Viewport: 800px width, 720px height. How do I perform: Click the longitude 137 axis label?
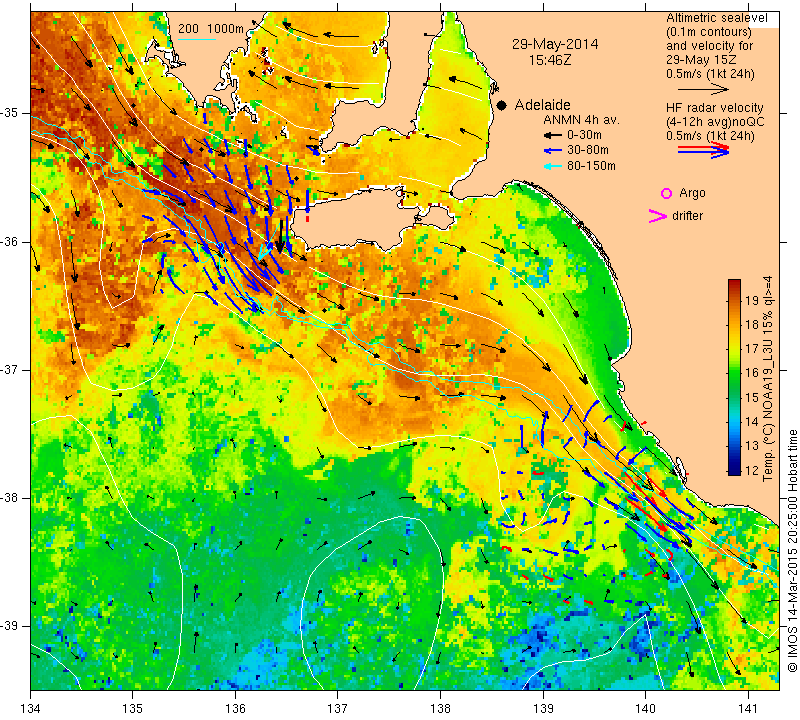click(338, 709)
